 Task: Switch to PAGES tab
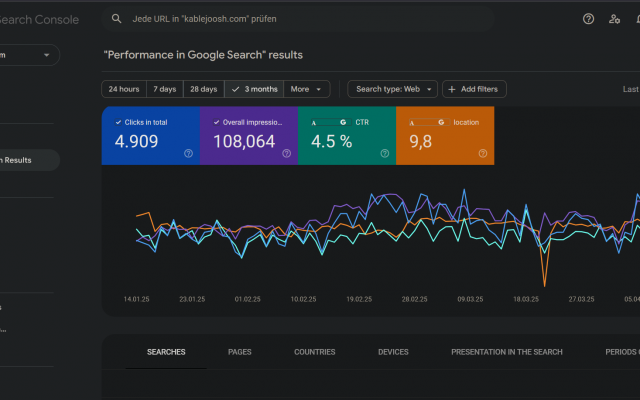click(x=240, y=352)
